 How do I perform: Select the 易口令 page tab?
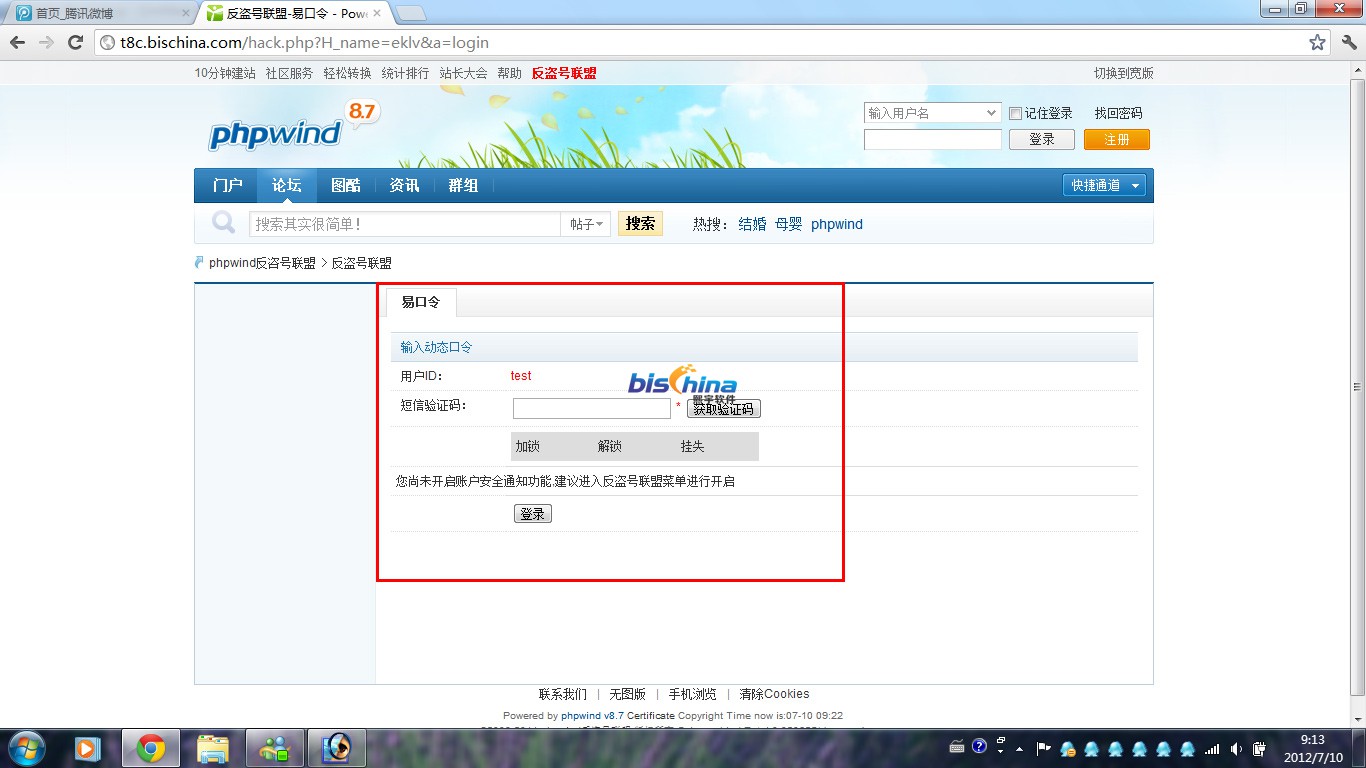pos(420,302)
